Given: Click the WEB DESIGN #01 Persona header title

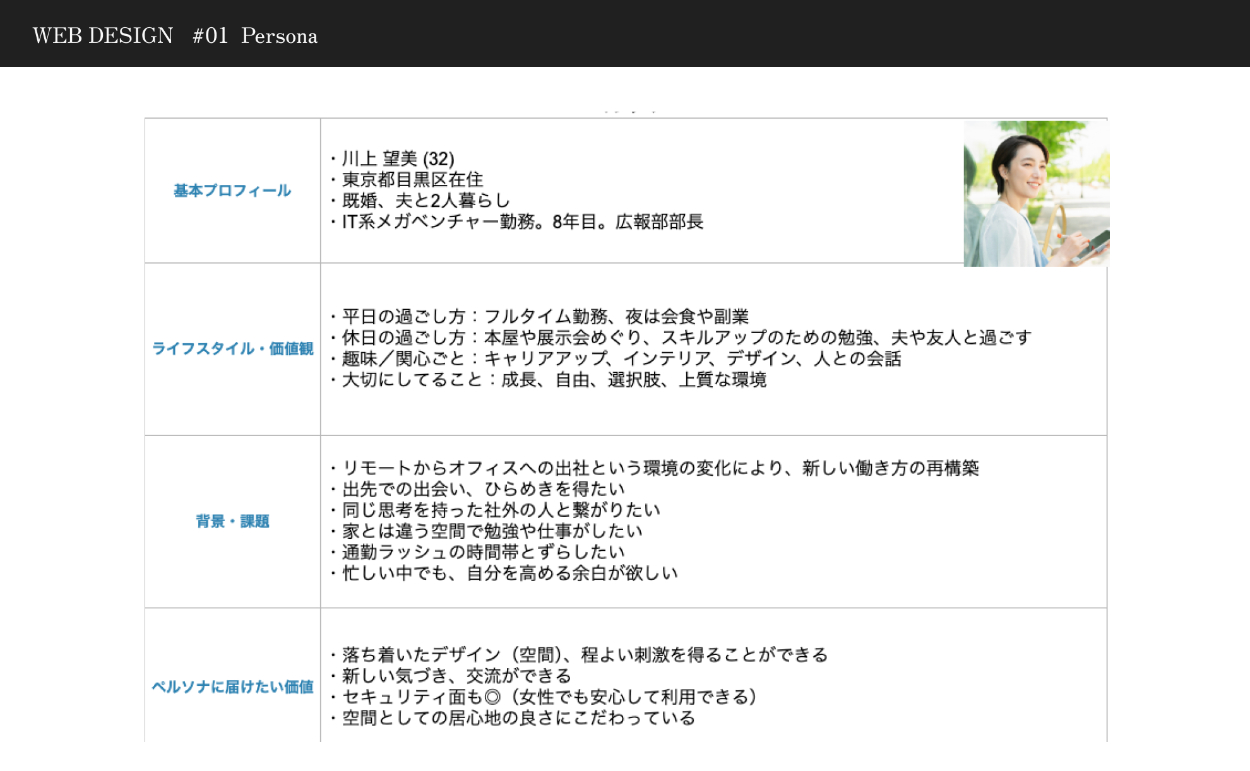Looking at the screenshot, I should pos(175,36).
